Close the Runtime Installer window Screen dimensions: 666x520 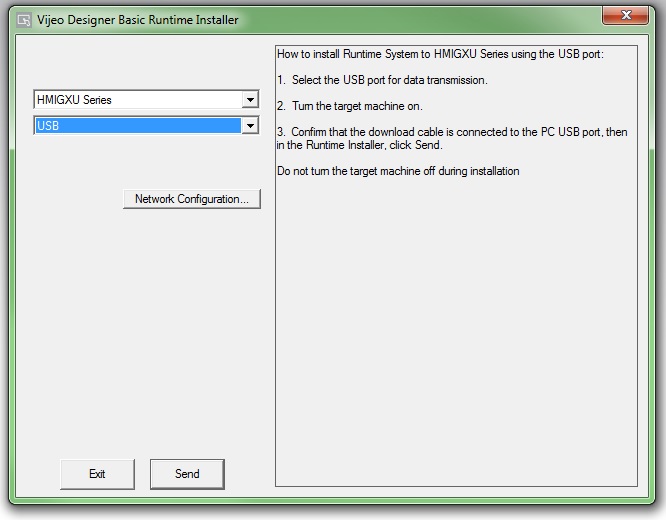tap(625, 15)
